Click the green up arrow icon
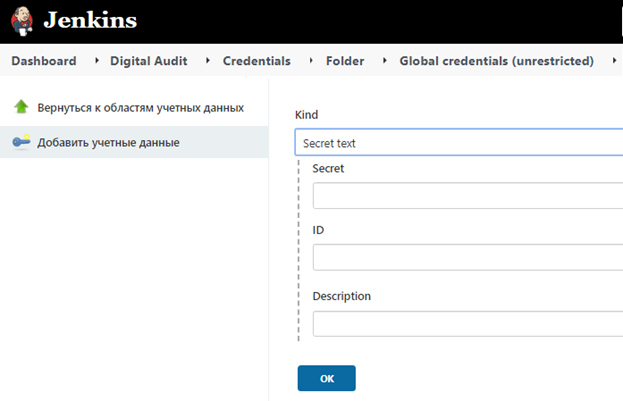The height and width of the screenshot is (401, 623). tap(21, 107)
